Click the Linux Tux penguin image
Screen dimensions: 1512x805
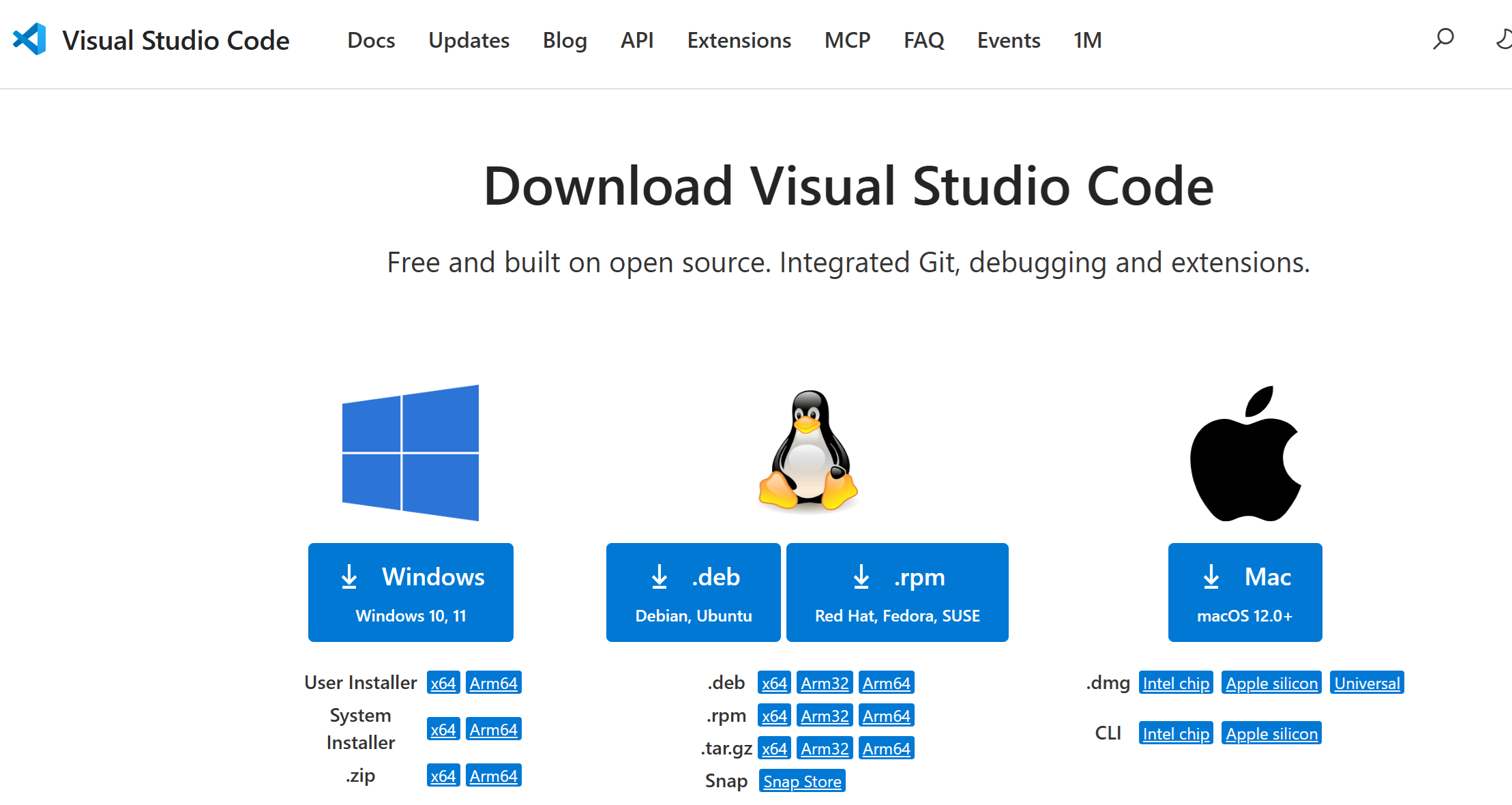808,450
